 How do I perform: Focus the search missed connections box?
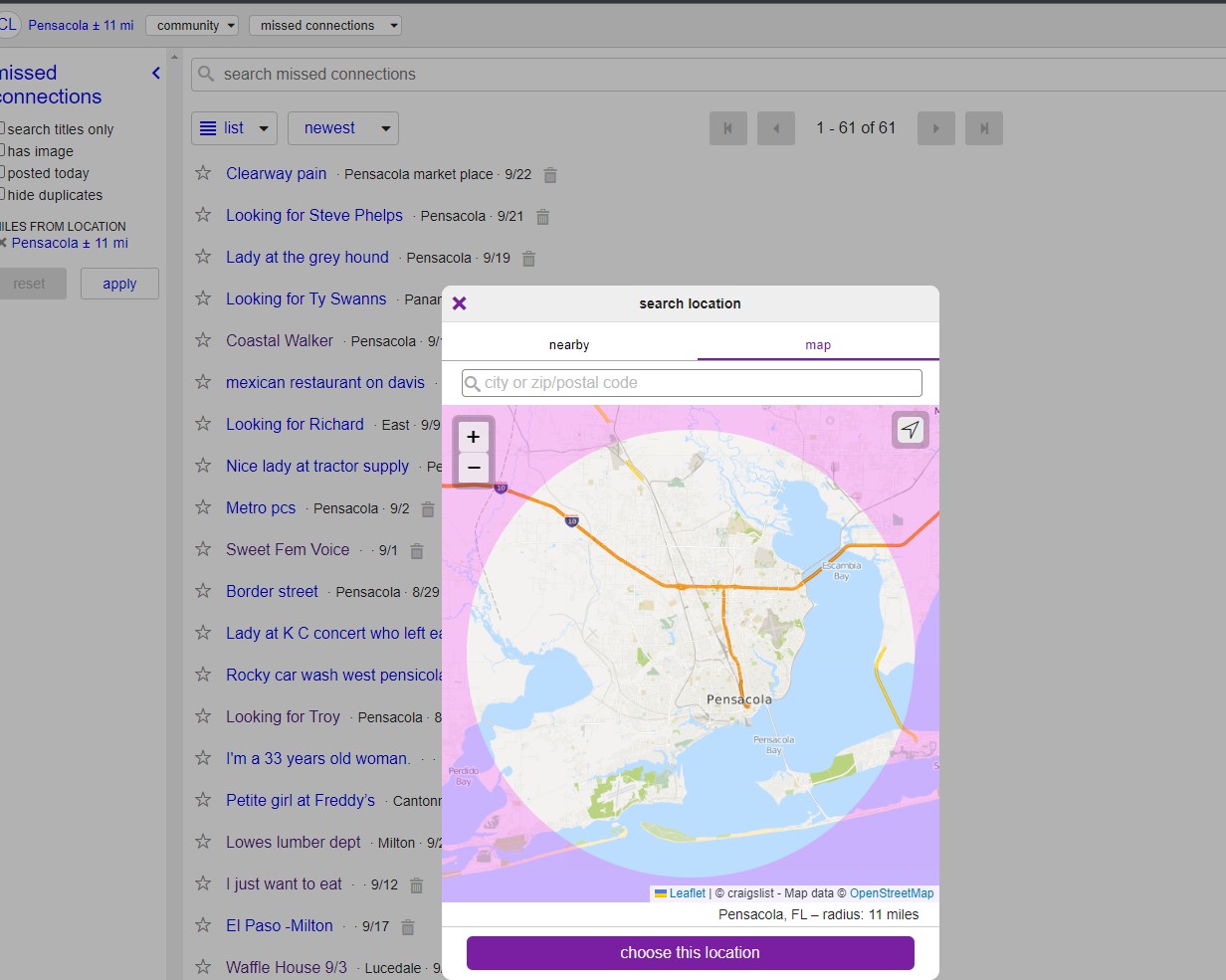(x=709, y=74)
